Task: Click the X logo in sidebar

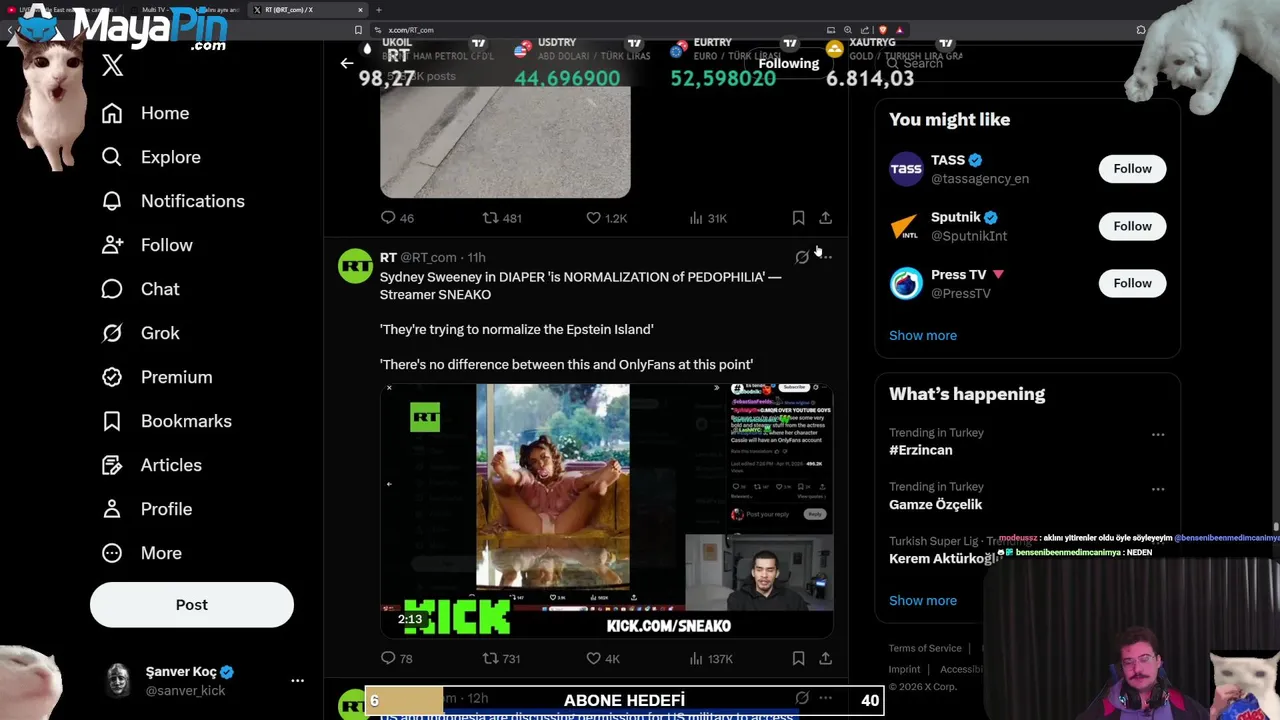Action: [113, 66]
